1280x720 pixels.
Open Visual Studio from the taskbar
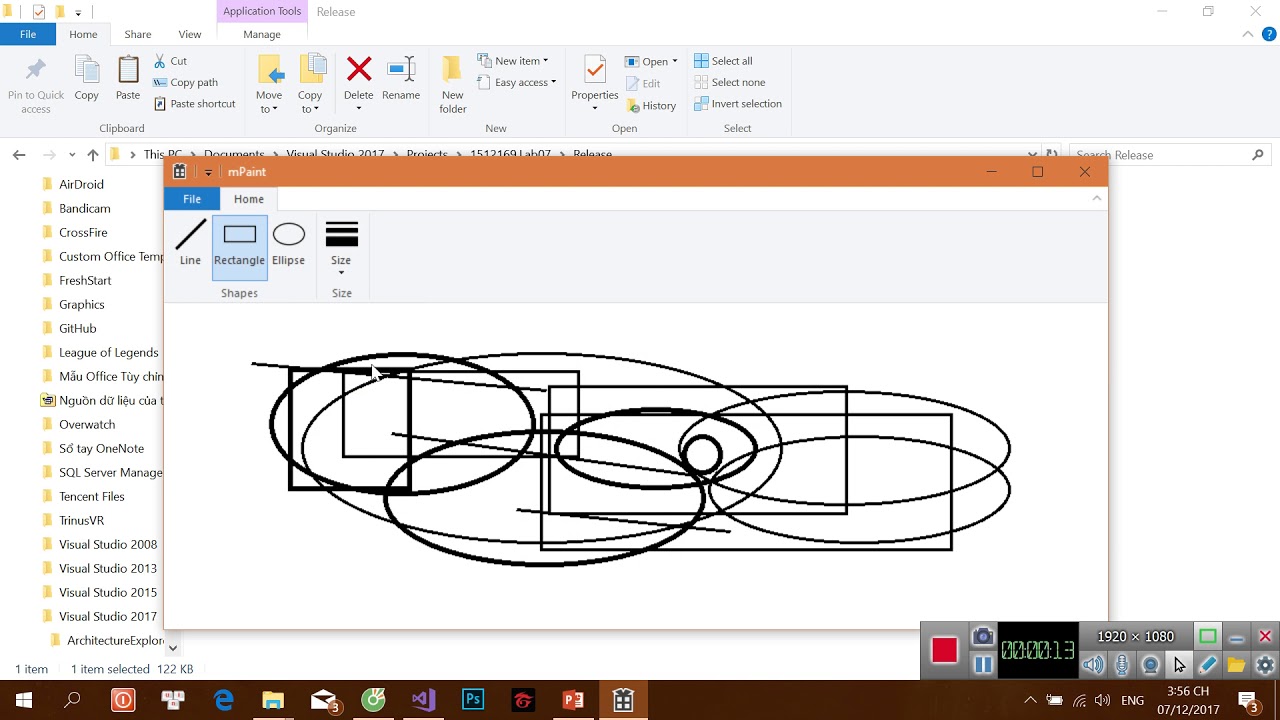(x=423, y=700)
